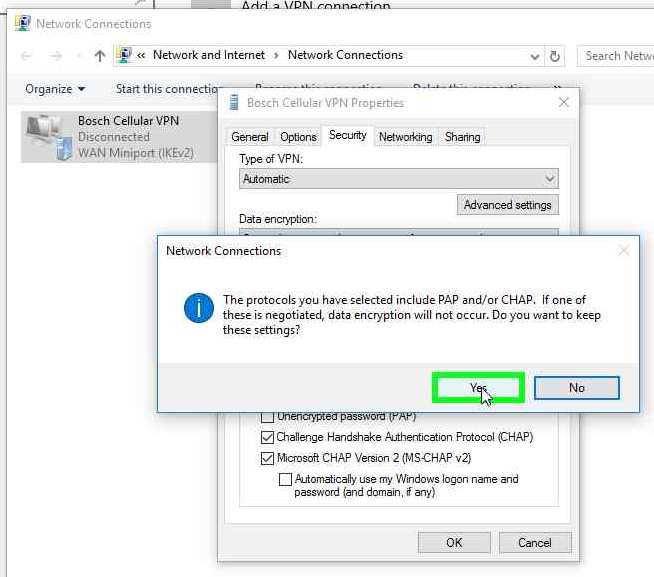The image size is (654, 577).
Task: Select the Security tab
Action: 347,135
